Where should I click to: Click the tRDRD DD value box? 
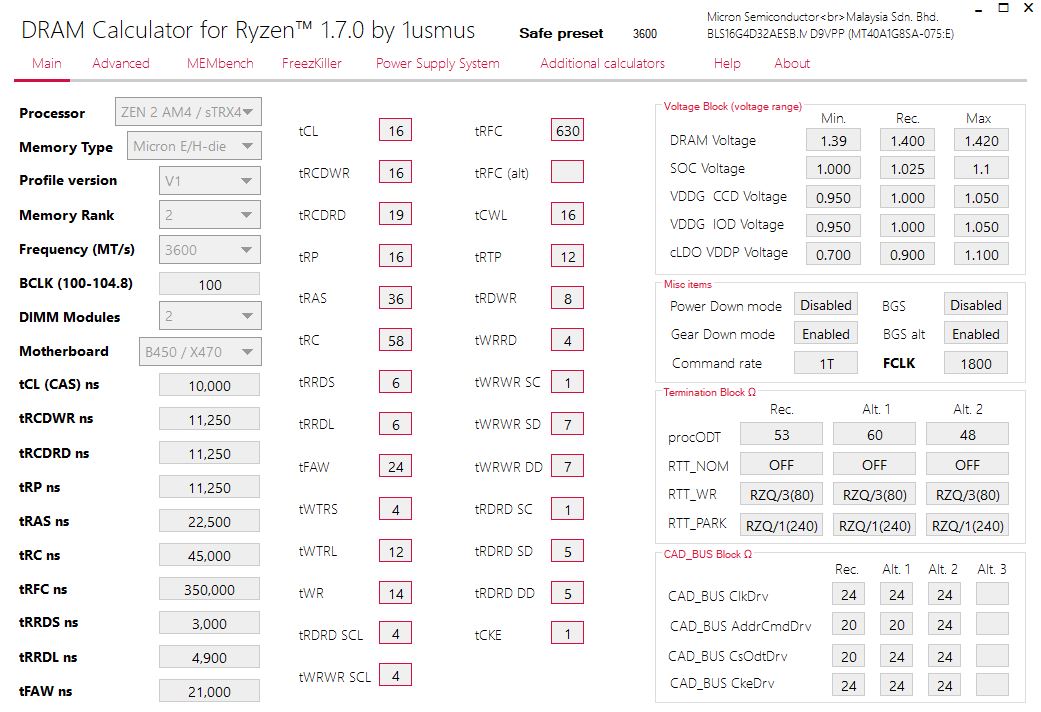(x=568, y=593)
